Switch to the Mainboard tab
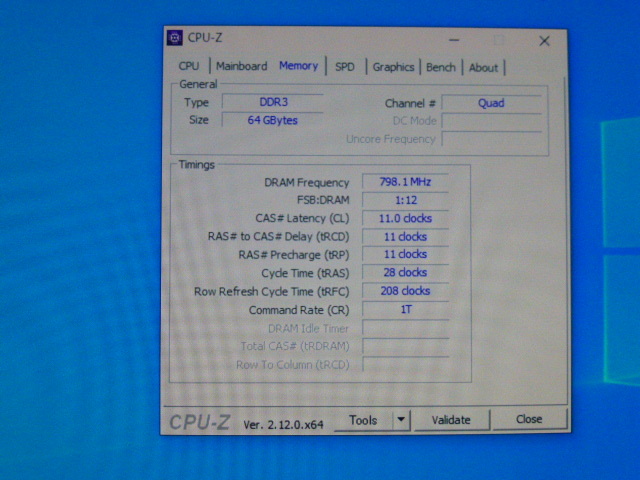This screenshot has height=480, width=640. point(242,66)
